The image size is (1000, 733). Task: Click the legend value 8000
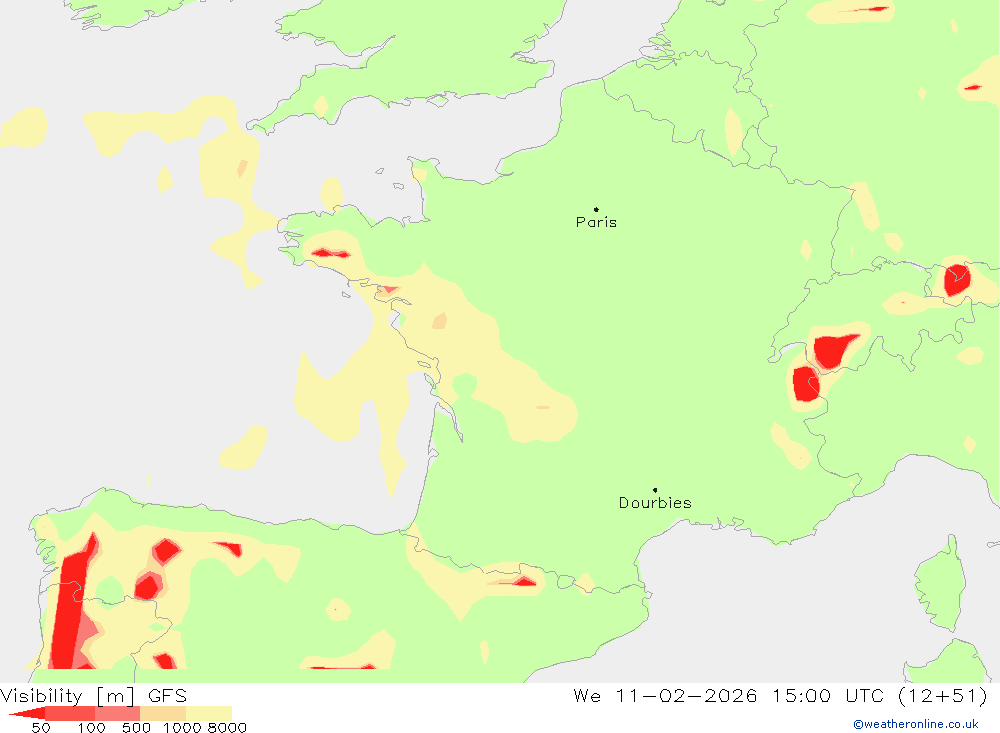(227, 727)
